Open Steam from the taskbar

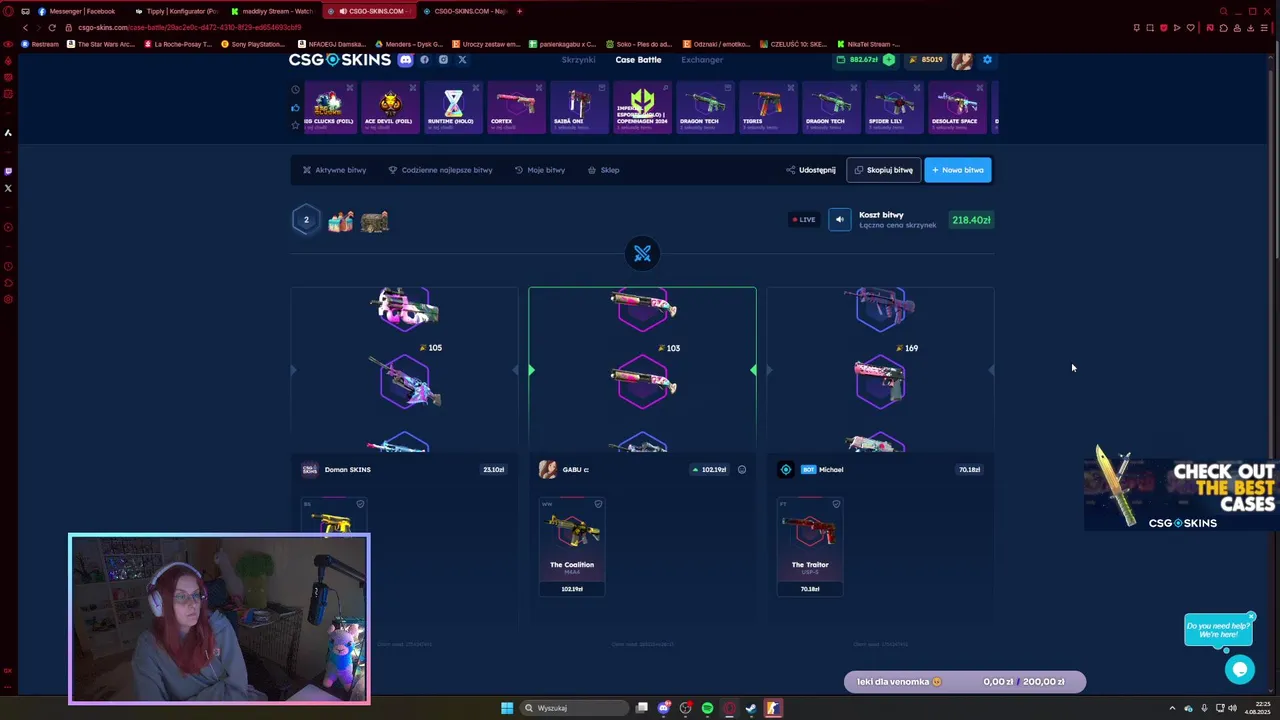[751, 708]
